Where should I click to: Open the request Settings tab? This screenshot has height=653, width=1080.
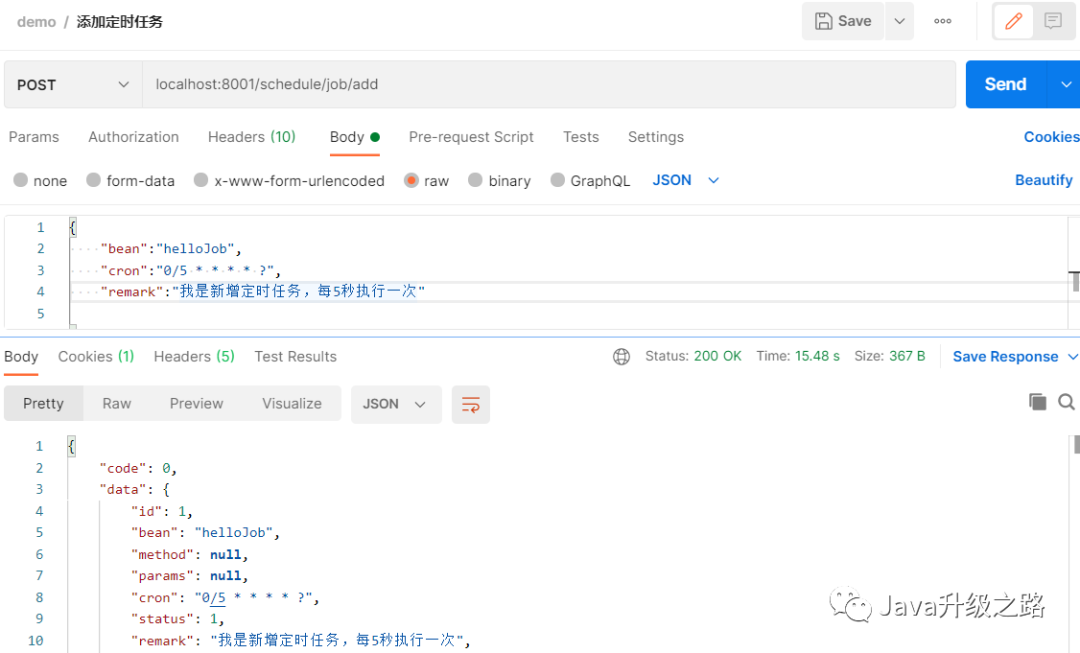pyautogui.click(x=656, y=137)
